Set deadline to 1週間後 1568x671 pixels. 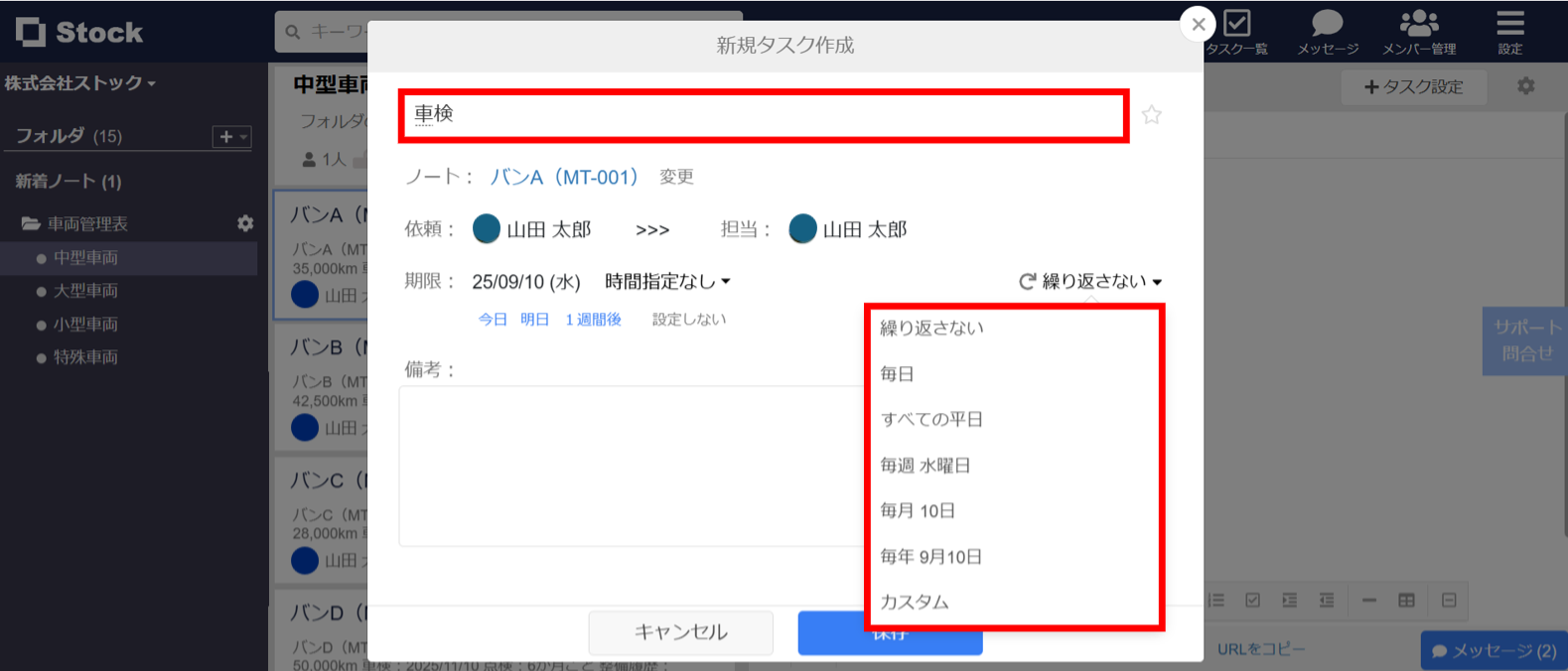click(x=593, y=320)
